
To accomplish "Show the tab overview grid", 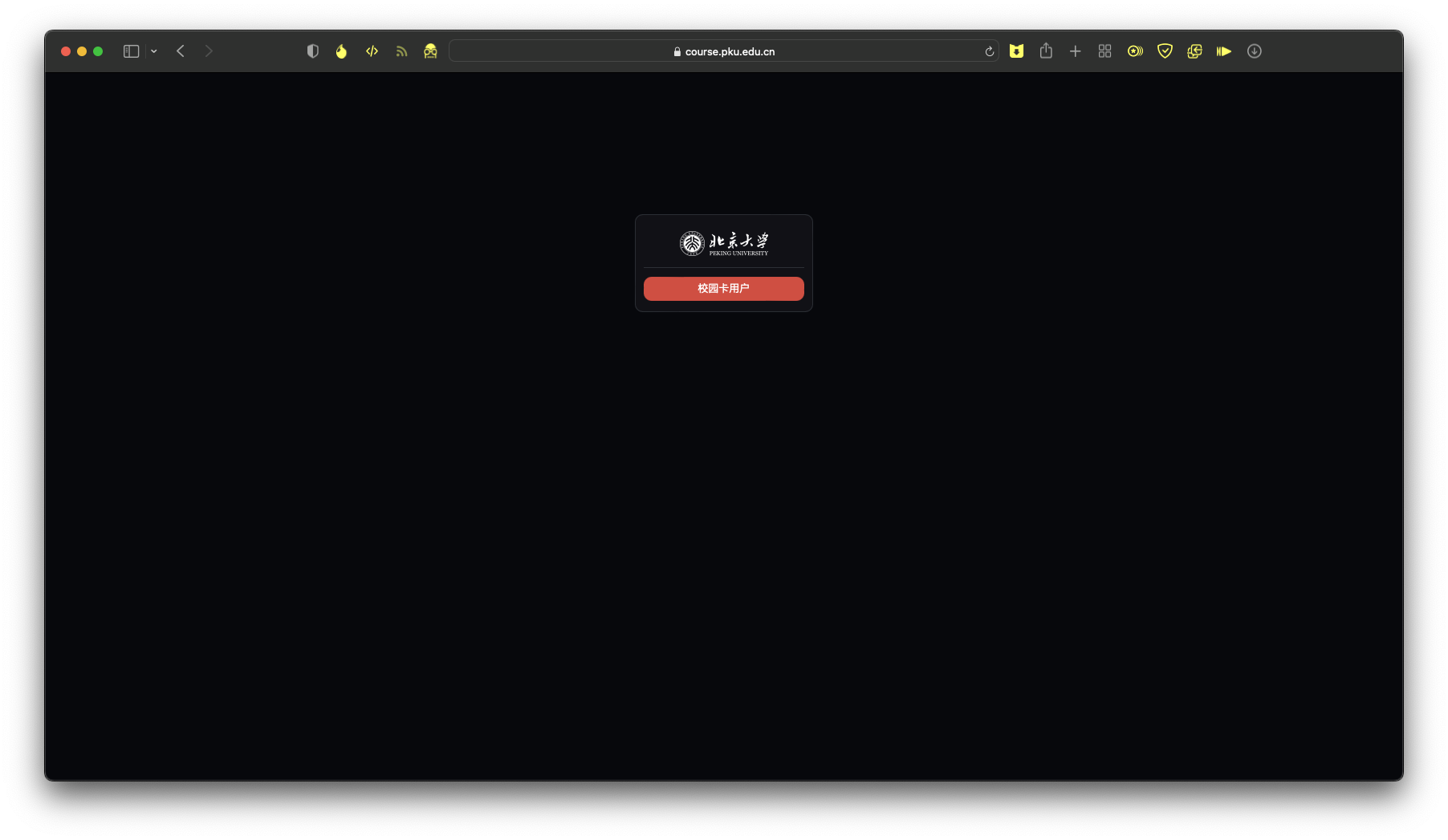I will click(1105, 51).
